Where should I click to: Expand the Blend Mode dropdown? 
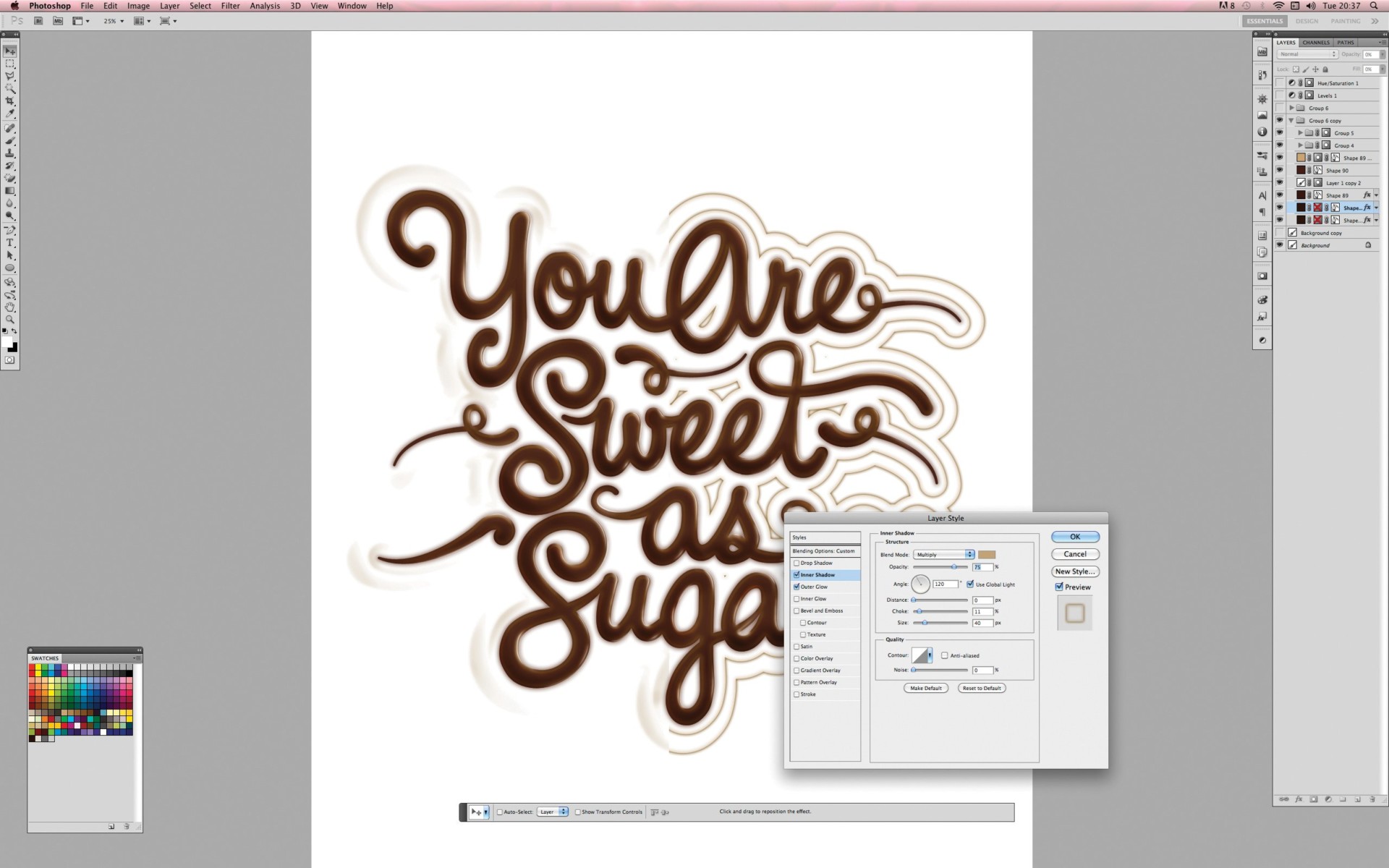point(968,554)
